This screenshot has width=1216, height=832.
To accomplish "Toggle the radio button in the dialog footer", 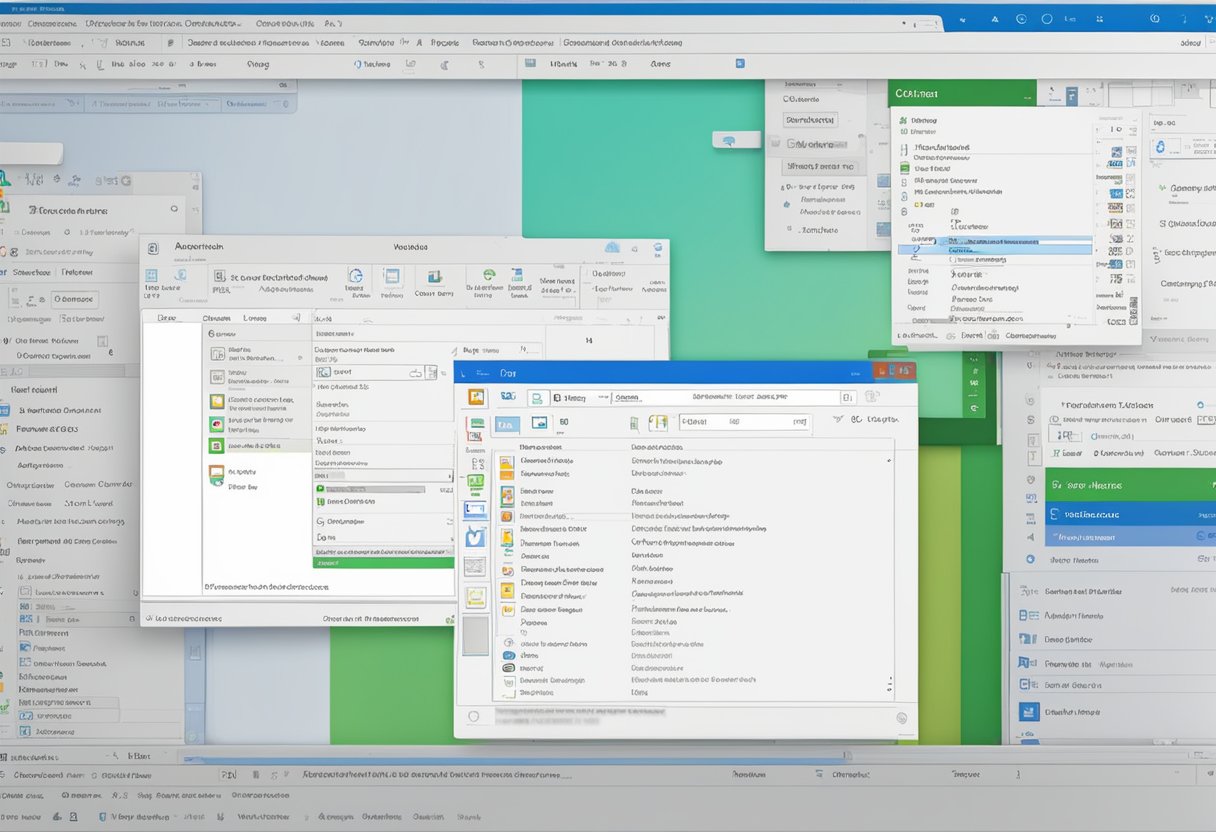I will (x=472, y=714).
